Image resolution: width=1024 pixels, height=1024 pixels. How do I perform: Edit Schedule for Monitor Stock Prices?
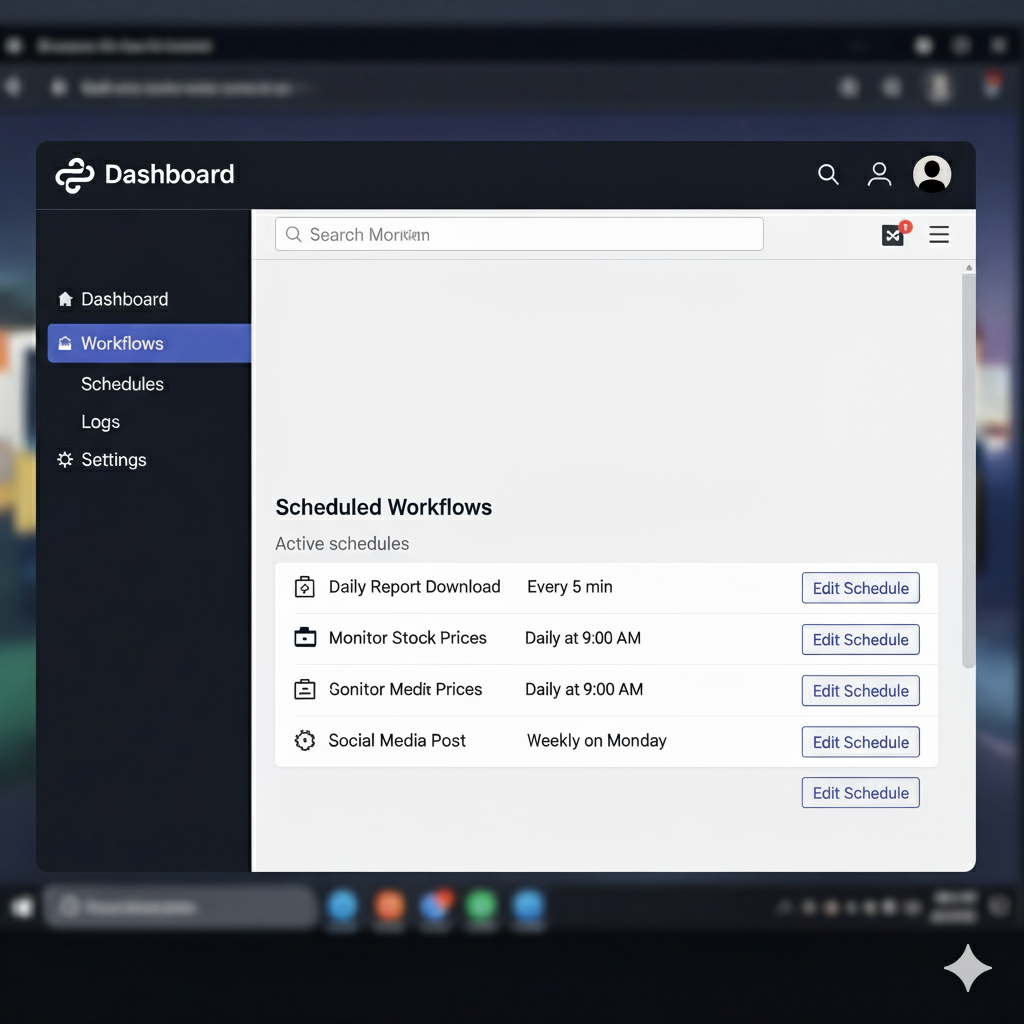click(860, 639)
